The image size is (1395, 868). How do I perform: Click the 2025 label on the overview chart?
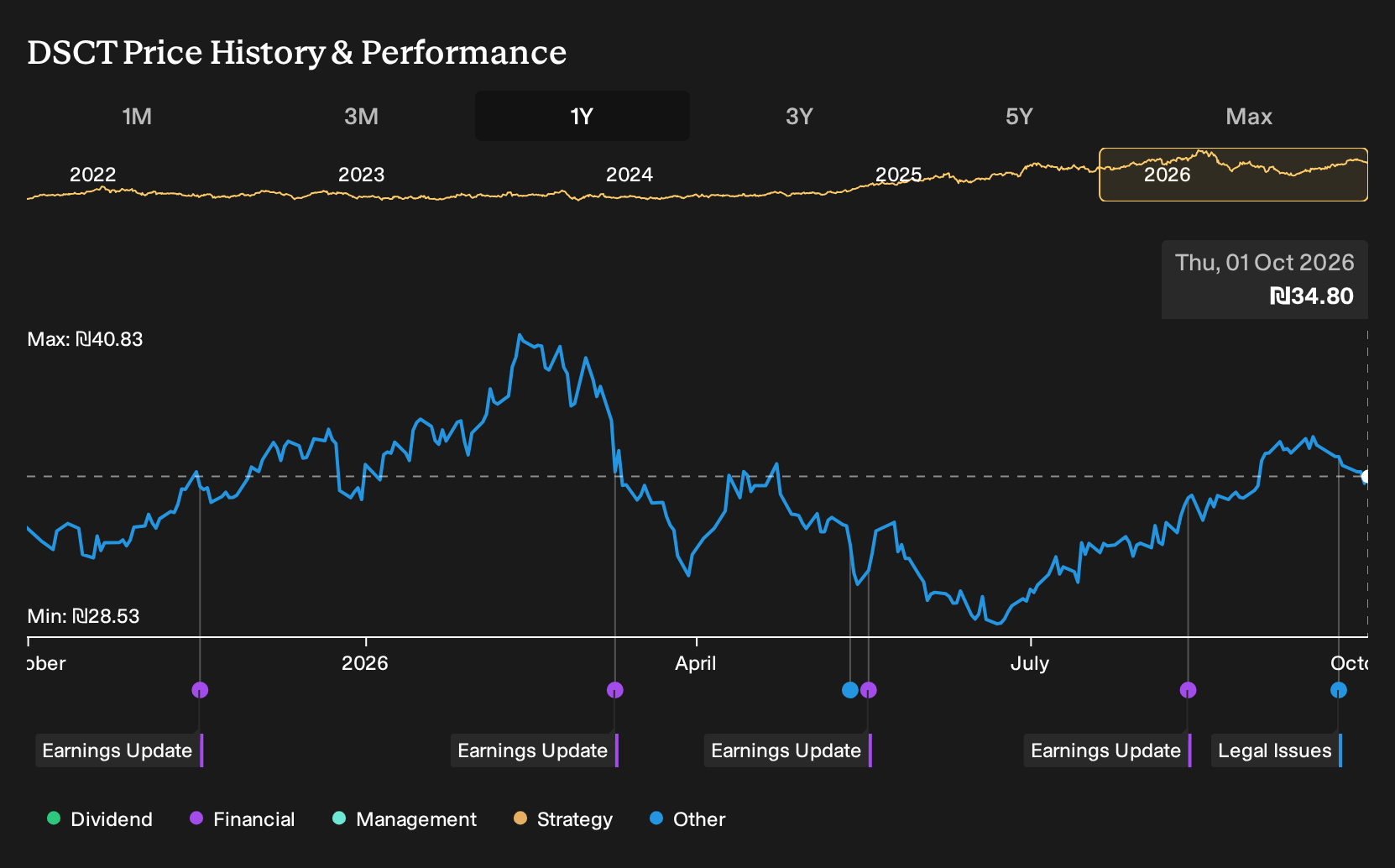899,175
